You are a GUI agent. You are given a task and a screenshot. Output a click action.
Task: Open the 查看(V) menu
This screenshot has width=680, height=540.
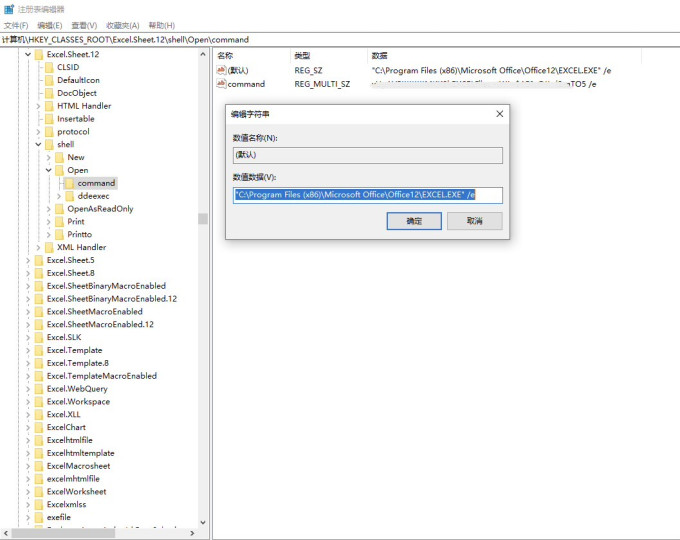[84, 26]
